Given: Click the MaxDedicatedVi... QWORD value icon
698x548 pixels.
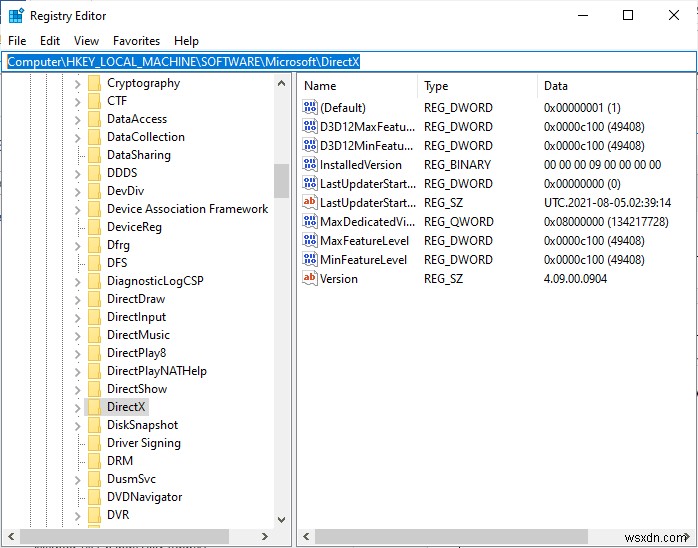Looking at the screenshot, I should (x=309, y=221).
